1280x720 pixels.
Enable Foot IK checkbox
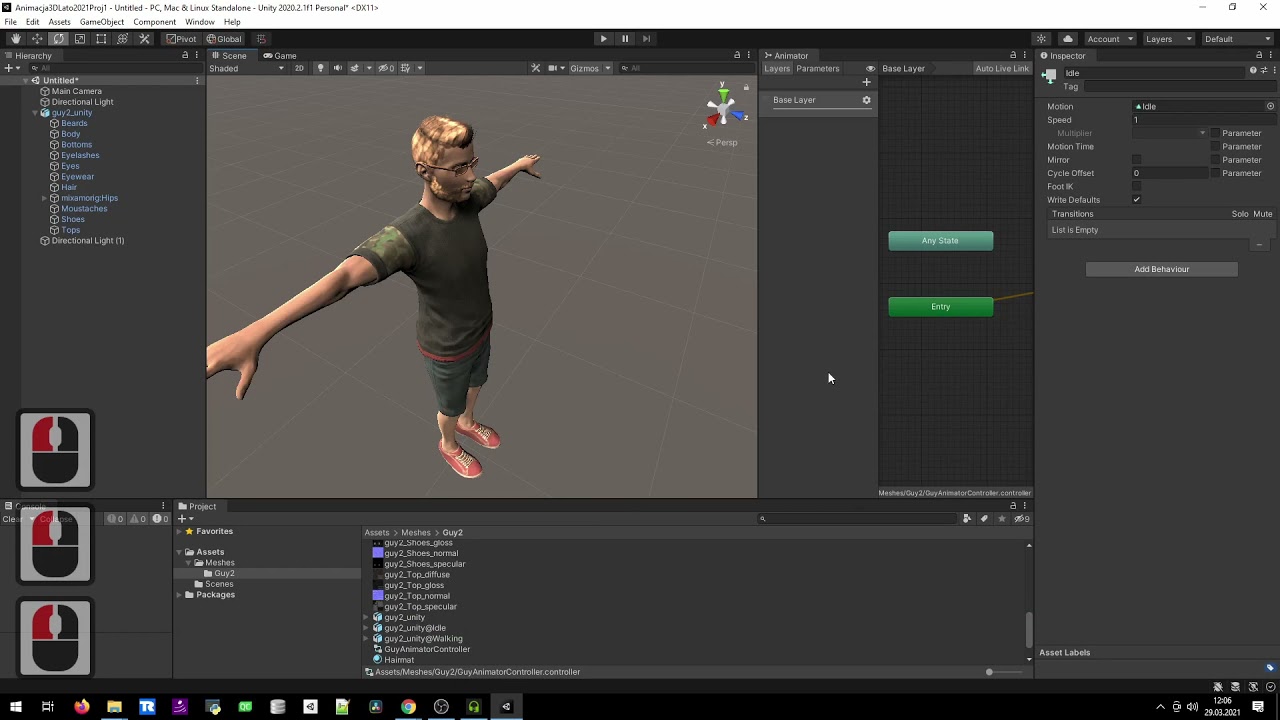tap(1136, 186)
